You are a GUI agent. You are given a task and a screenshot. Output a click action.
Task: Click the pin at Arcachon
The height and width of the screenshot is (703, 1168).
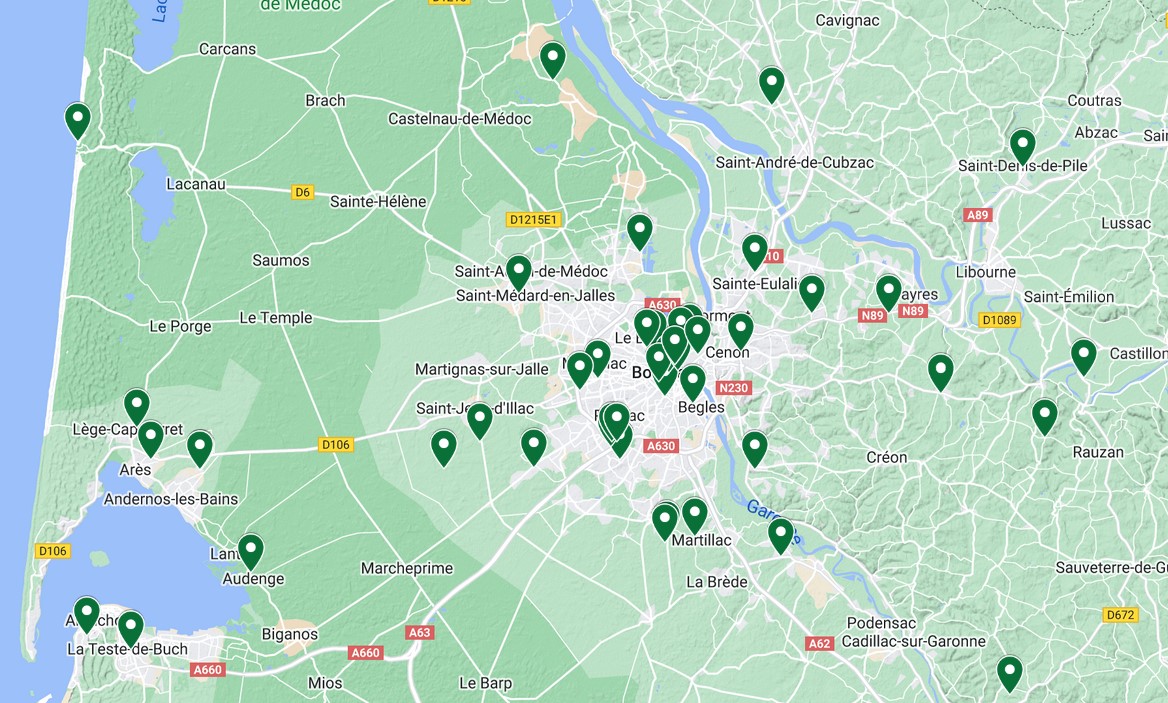(x=86, y=614)
